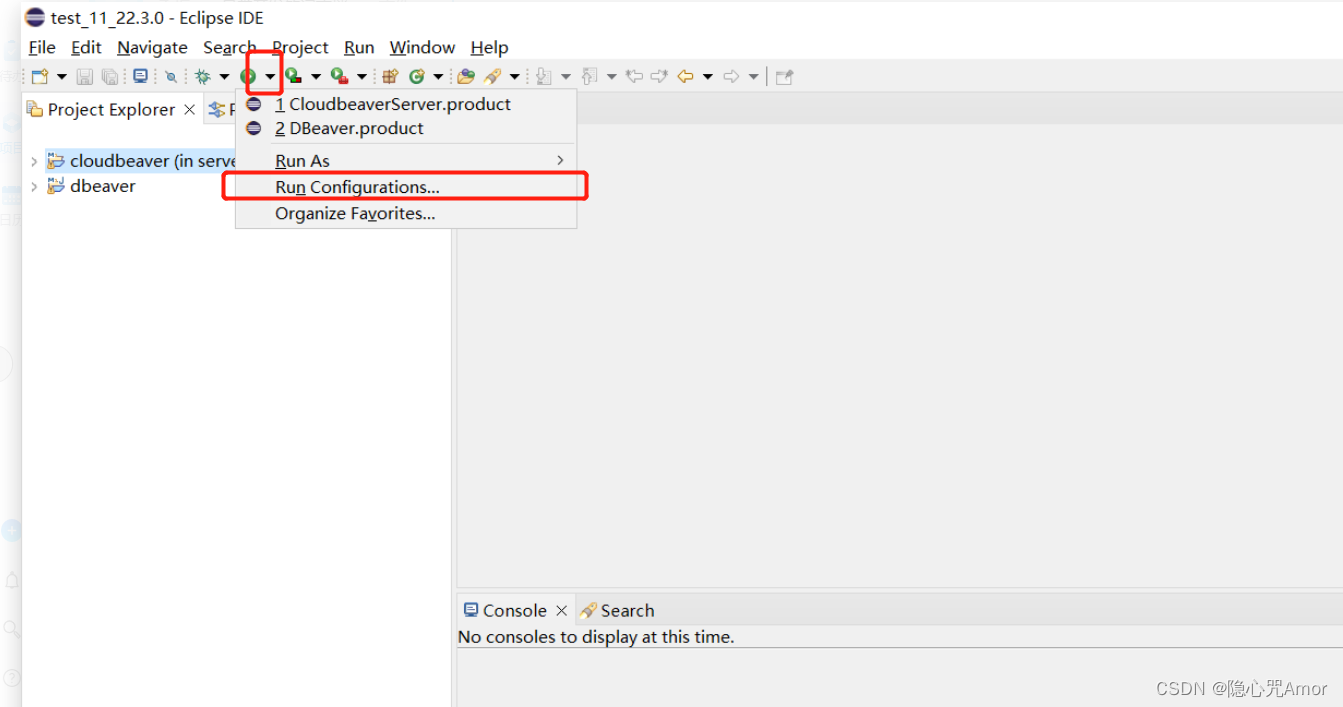
Task: Click the External Tools run icon
Action: [339, 76]
